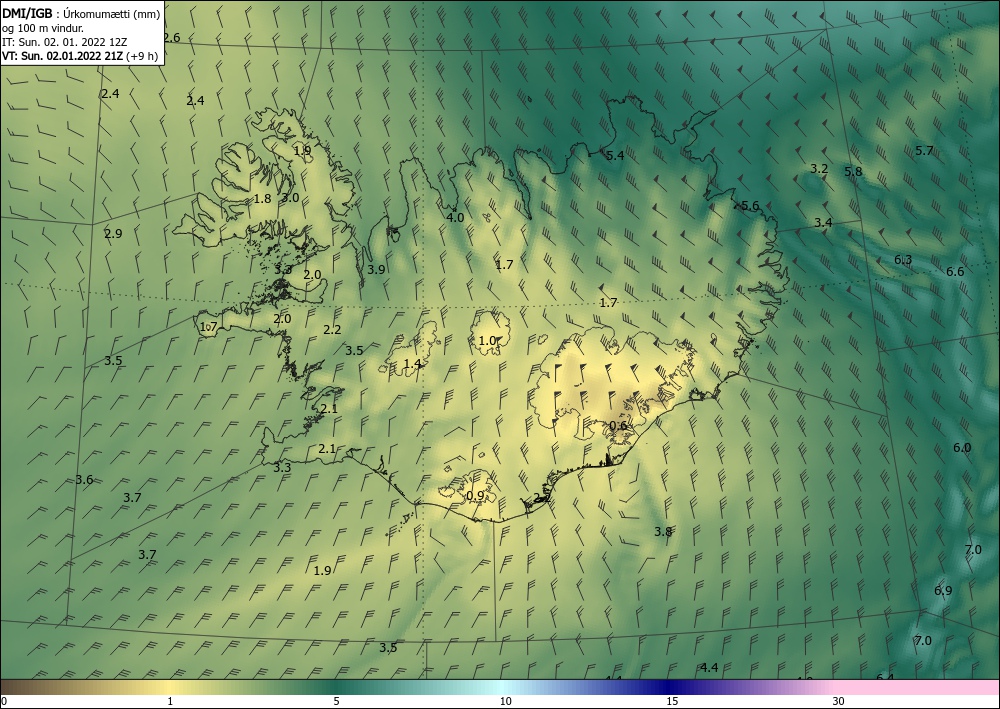Click the '6.9' value in the lower right
This screenshot has height=709, width=1000.
pos(943,591)
